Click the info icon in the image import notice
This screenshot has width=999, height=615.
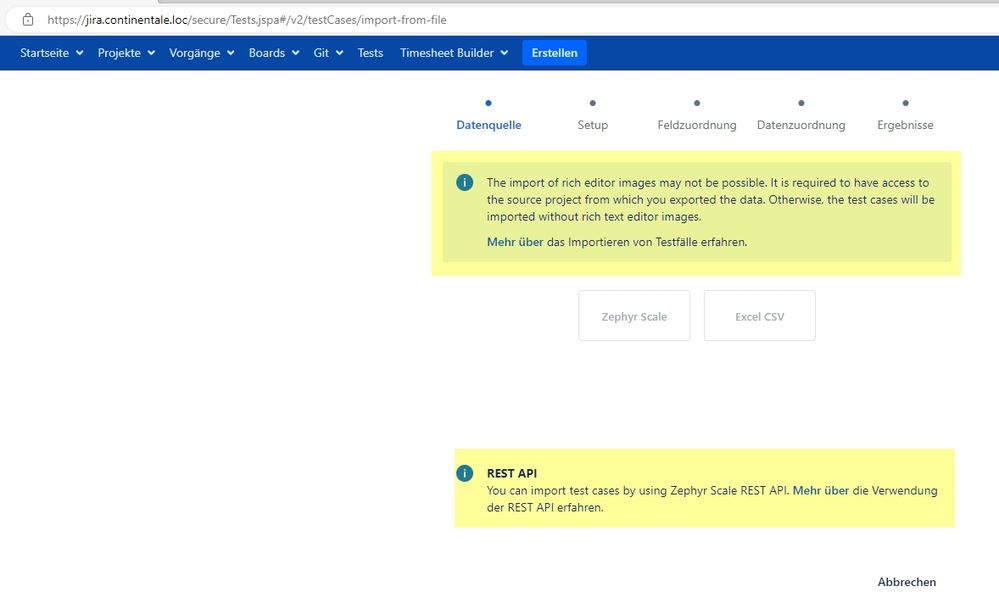[464, 183]
